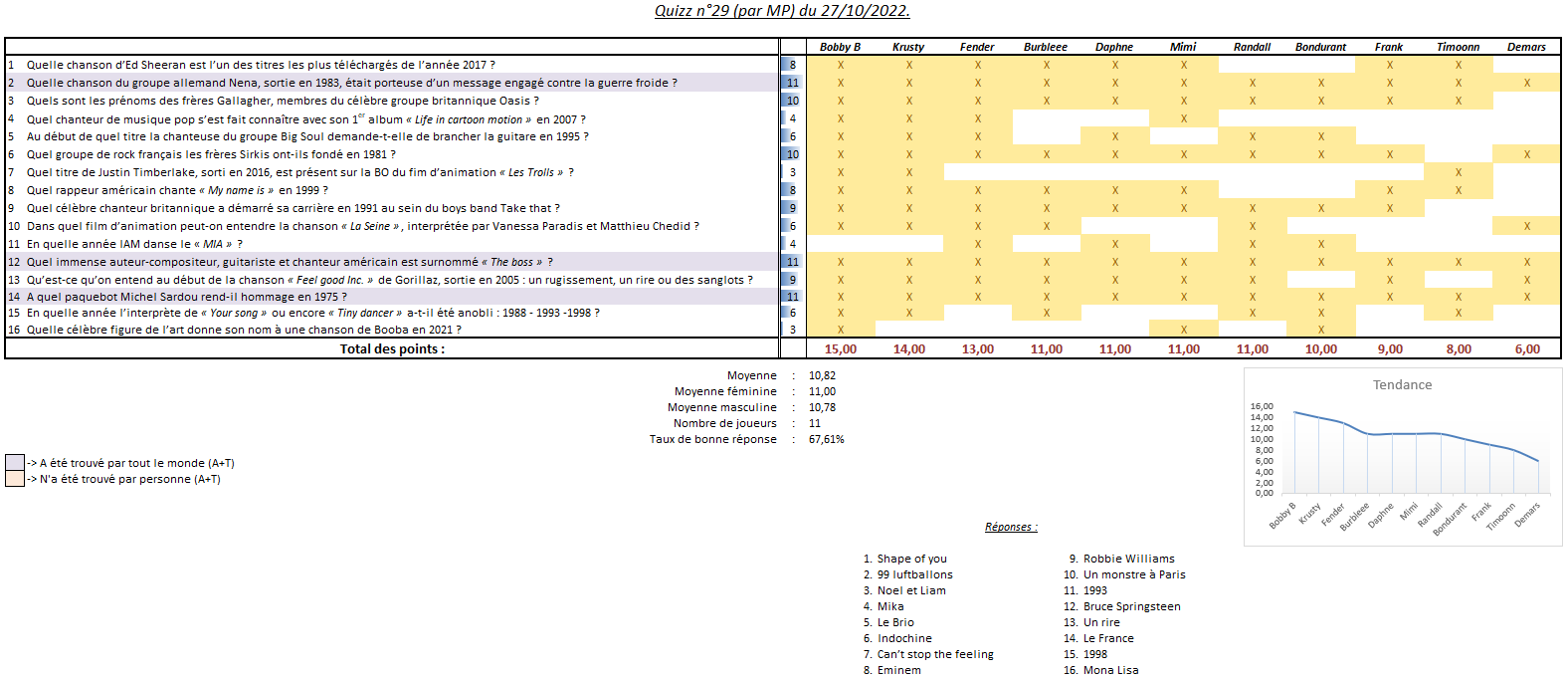Viewport: 1568px width, 680px height.
Task: Click the 'Réponses :' heading
Action: click(1011, 527)
